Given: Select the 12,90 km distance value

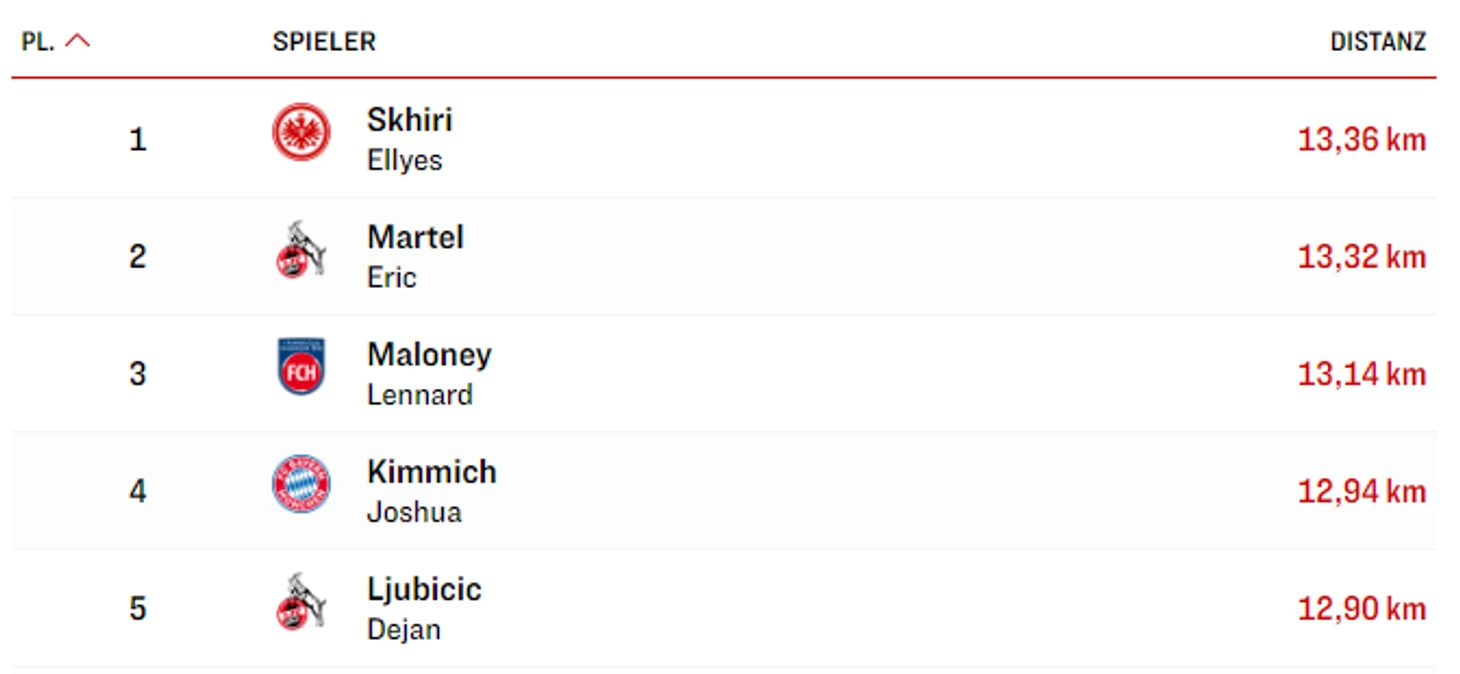Looking at the screenshot, I should click(x=1362, y=608).
